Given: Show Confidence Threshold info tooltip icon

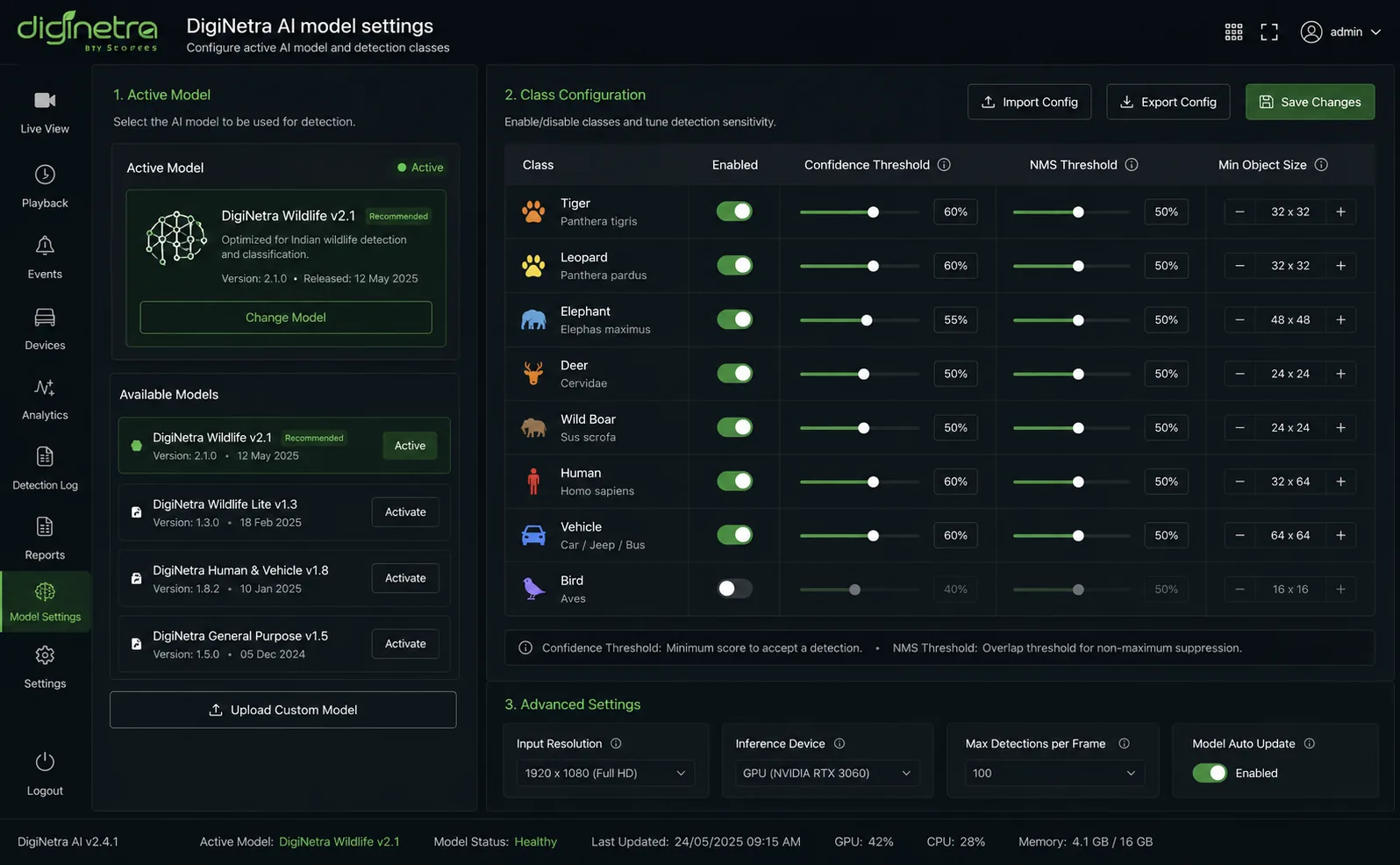Looking at the screenshot, I should tap(944, 165).
